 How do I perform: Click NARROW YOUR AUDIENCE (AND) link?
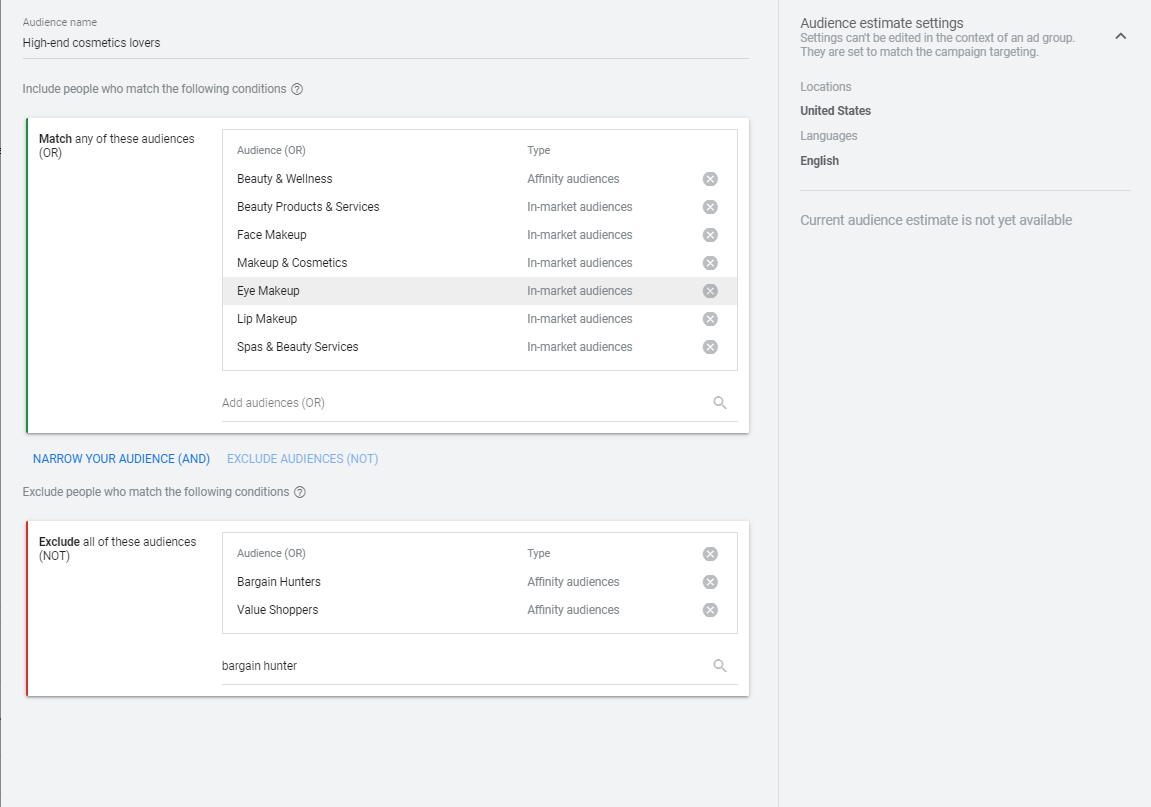coord(121,459)
